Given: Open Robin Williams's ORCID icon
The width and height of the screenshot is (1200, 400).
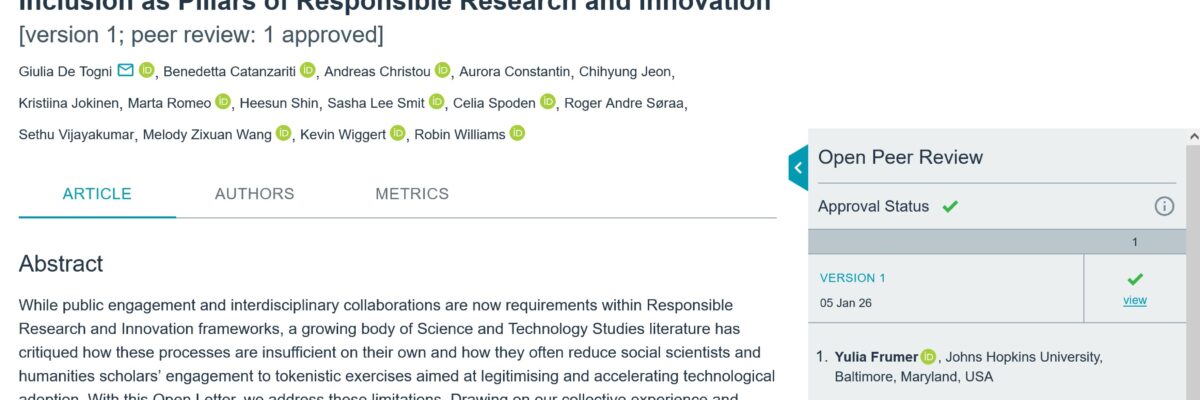Looking at the screenshot, I should click(517, 134).
